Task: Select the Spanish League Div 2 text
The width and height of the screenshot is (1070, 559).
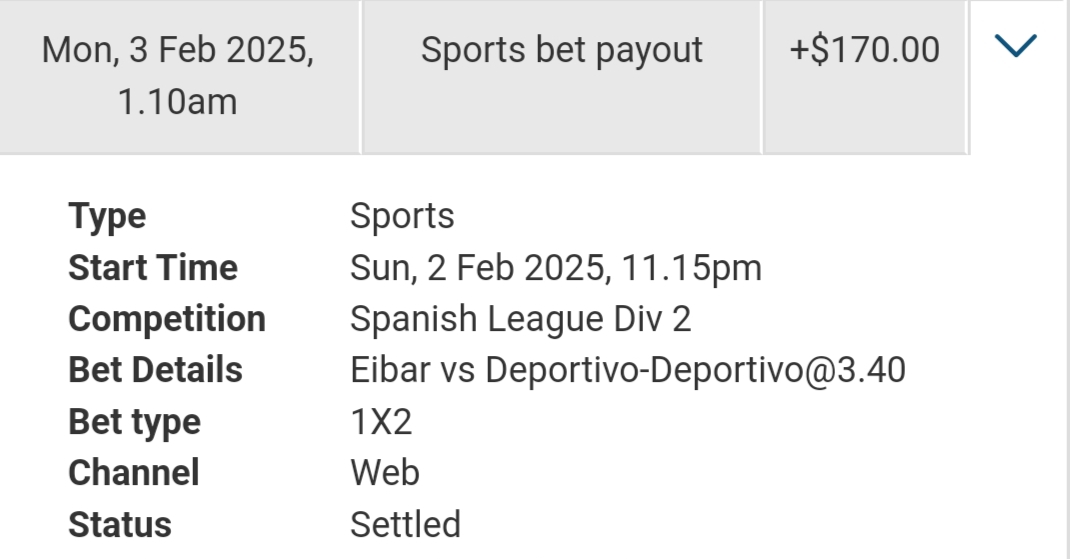Action: [520, 319]
